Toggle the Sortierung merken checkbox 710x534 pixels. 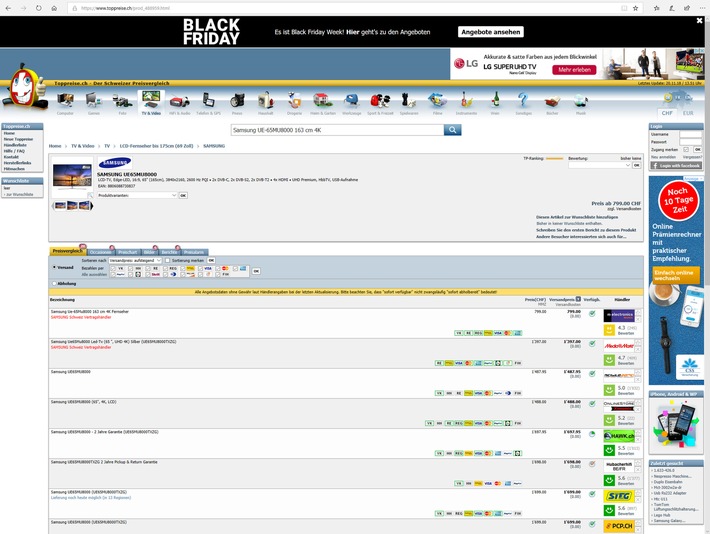(x=167, y=260)
